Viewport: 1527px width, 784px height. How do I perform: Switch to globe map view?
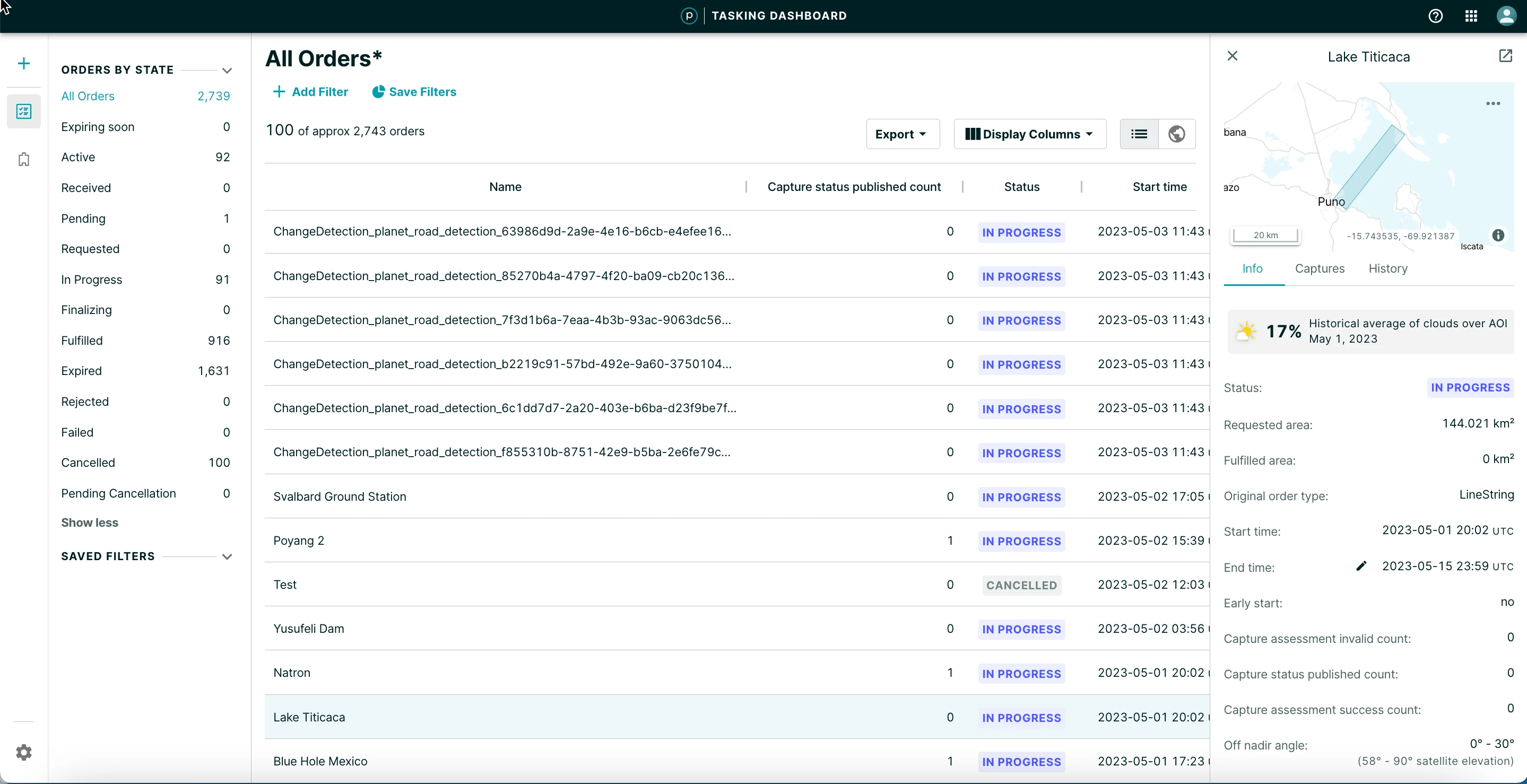point(1177,134)
